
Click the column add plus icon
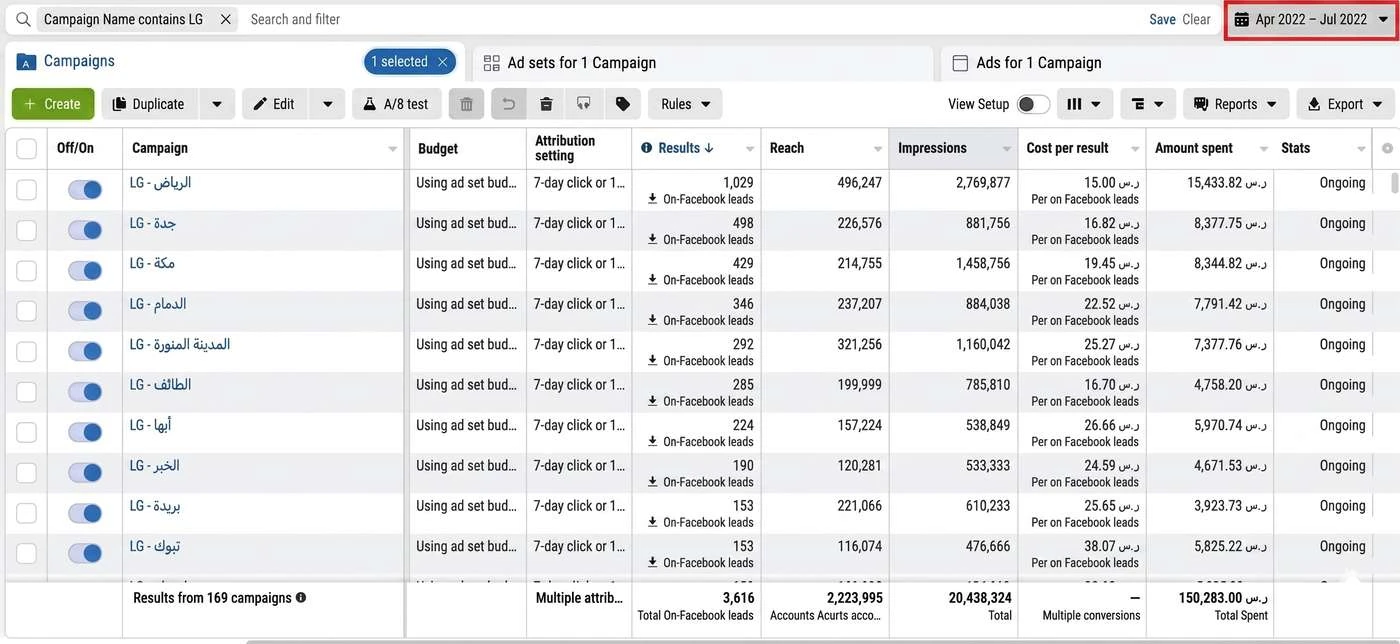coord(1387,148)
